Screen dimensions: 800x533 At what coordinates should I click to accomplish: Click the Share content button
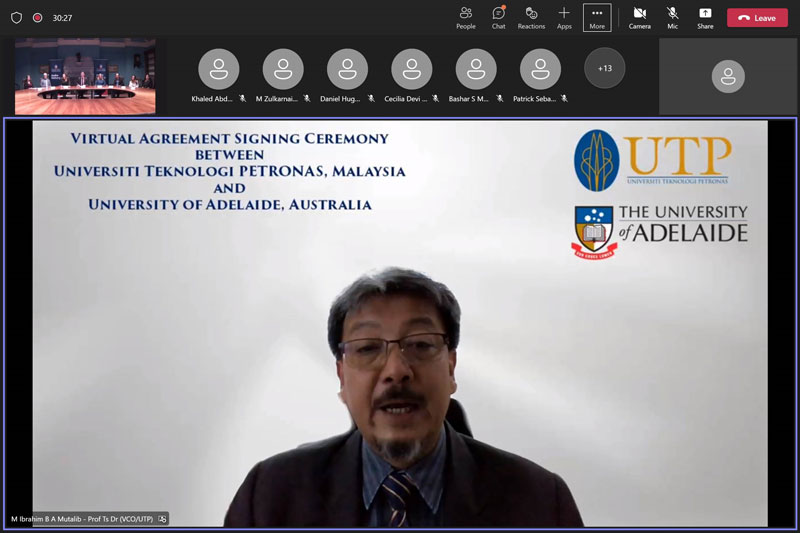705,18
